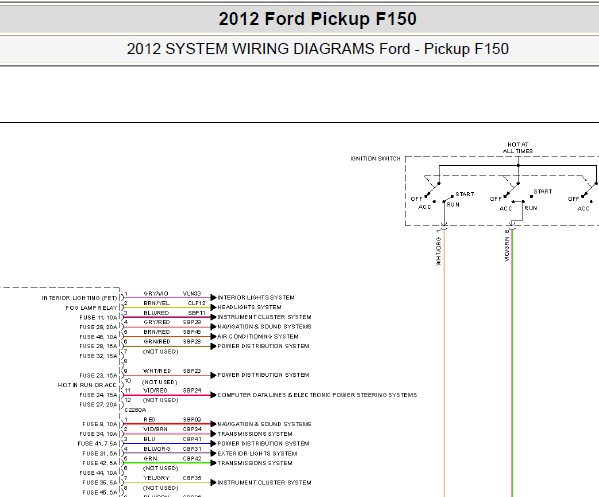Click the "VLN33" circuit code
Viewport: 599px width, 497px height.
tap(192, 293)
